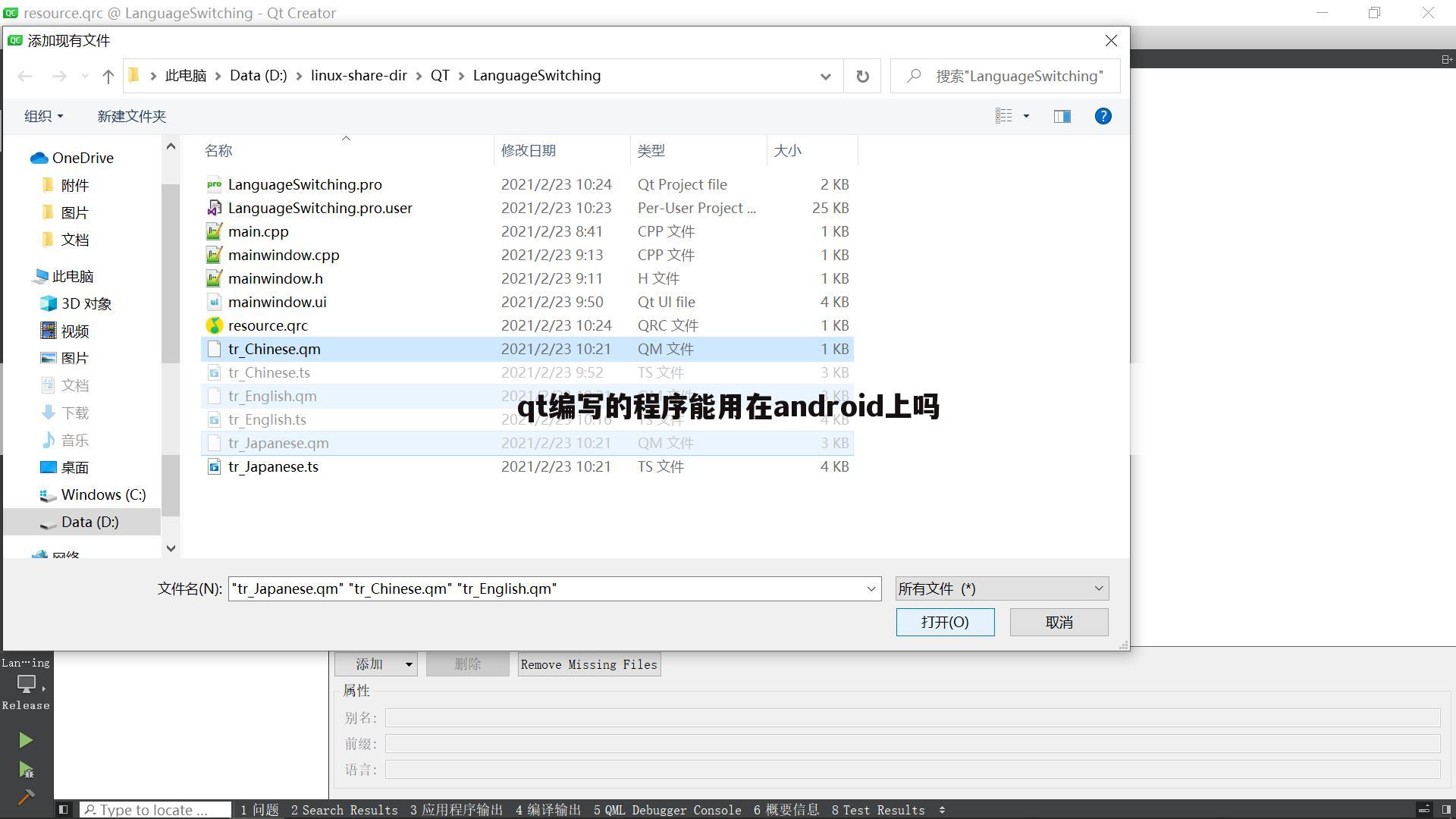Sort files by 类型 column header
Image resolution: width=1456 pixels, height=819 pixels.
(x=651, y=150)
